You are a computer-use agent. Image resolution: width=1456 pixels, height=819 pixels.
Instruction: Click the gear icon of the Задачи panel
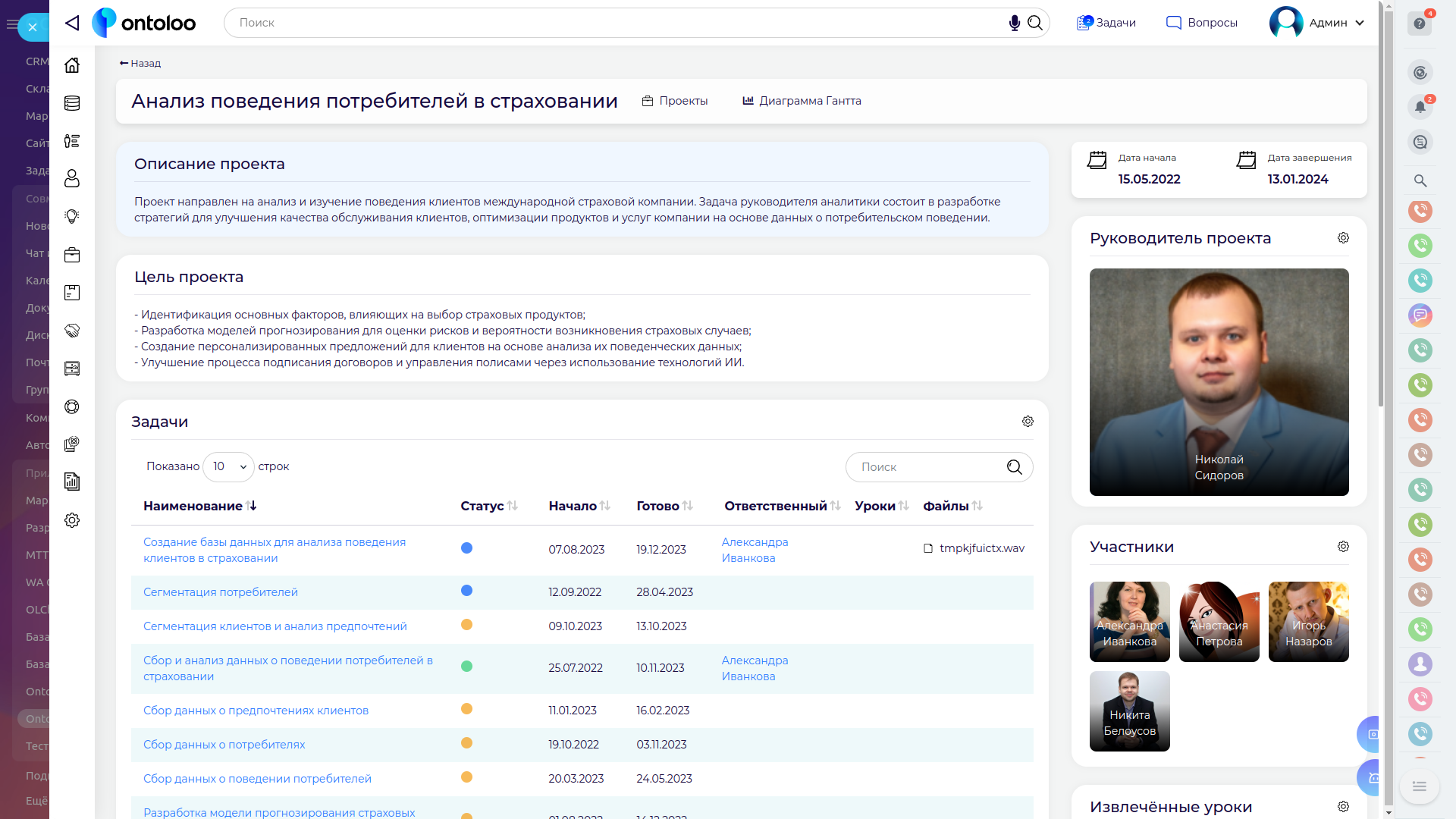pos(1028,422)
